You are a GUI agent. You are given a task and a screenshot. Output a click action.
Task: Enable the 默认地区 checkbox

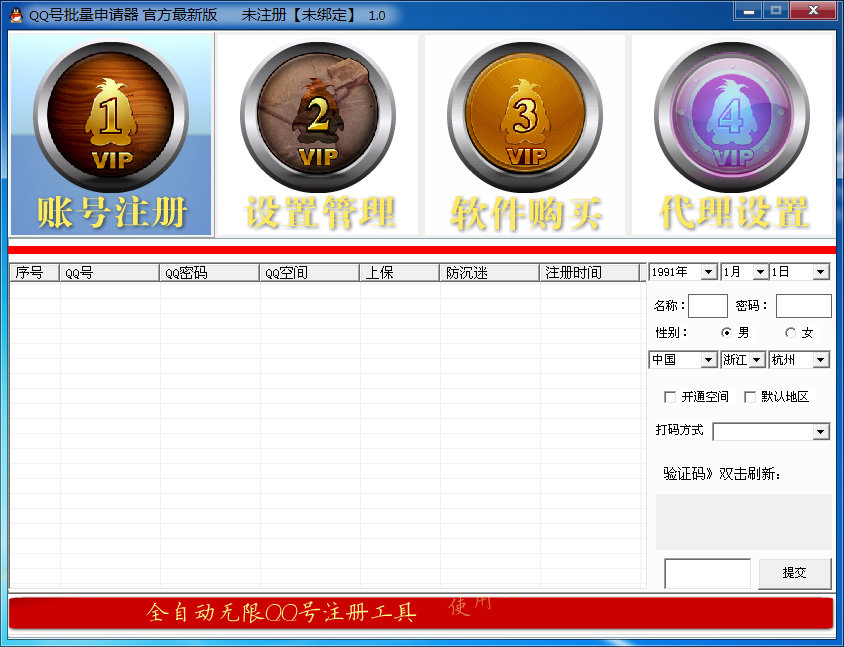[x=750, y=397]
